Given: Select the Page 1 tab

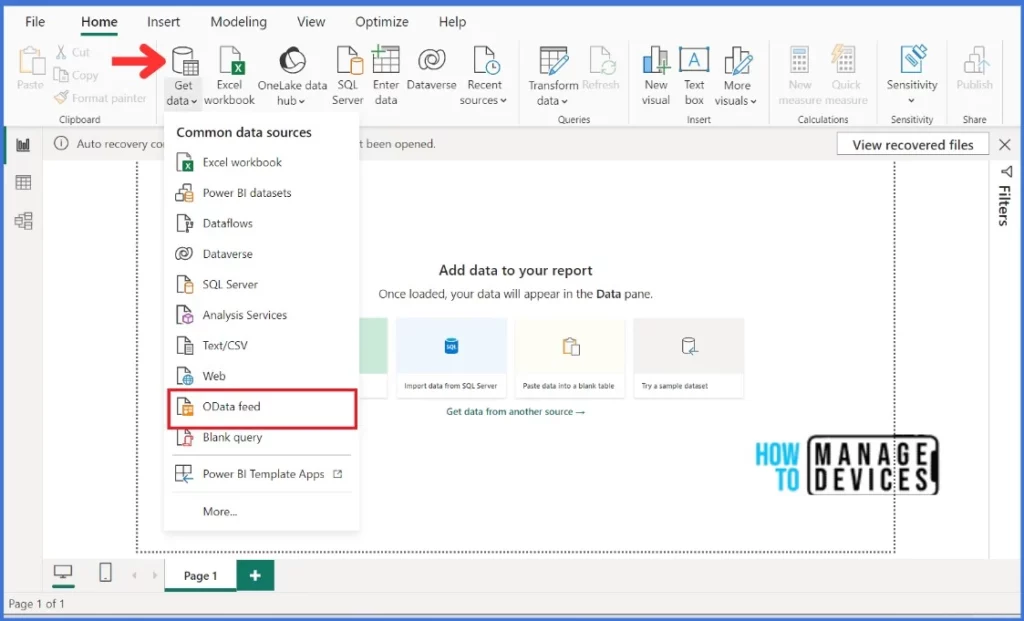Looking at the screenshot, I should coord(200,576).
